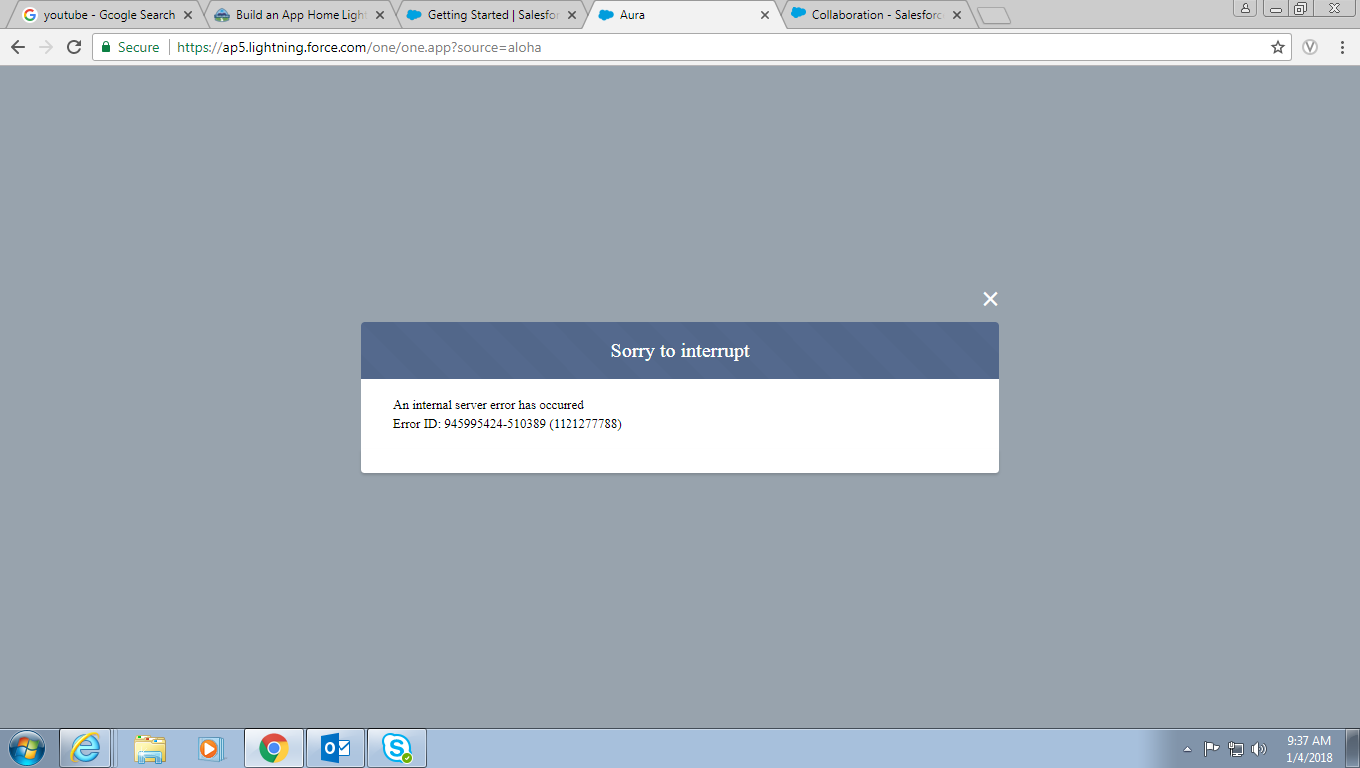1360x768 pixels.
Task: Open the V browser extension icon
Action: 1310,47
